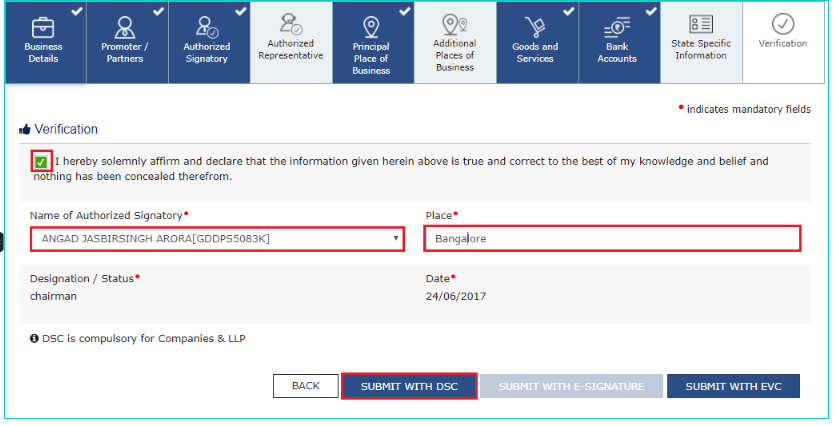Click the Additional Places of Business pins icon
This screenshot has width=838, height=426.
[455, 24]
